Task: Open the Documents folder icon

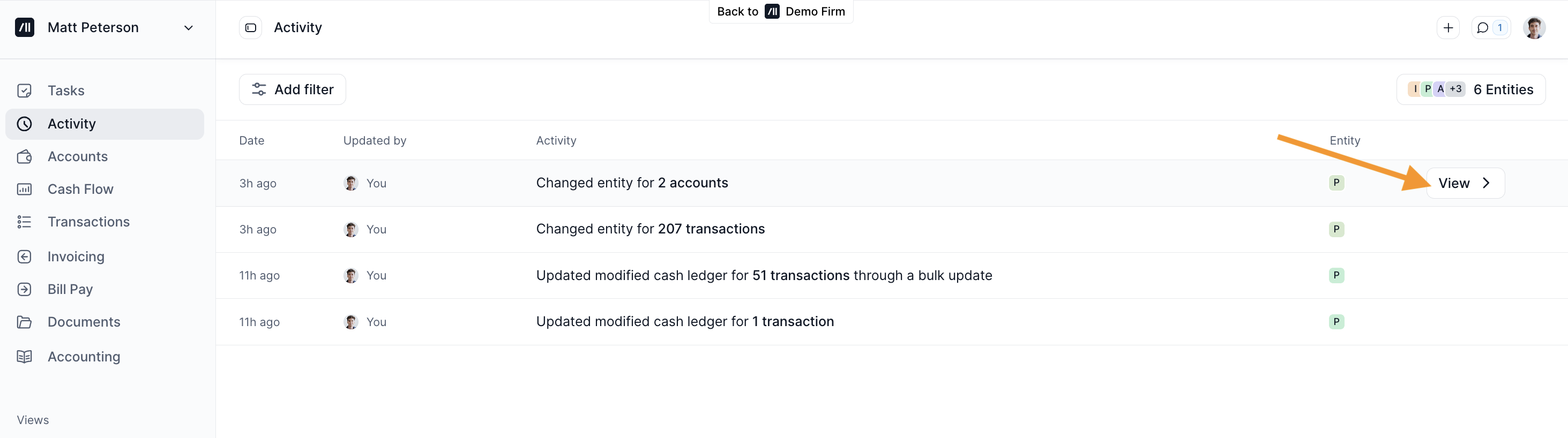Action: [24, 322]
